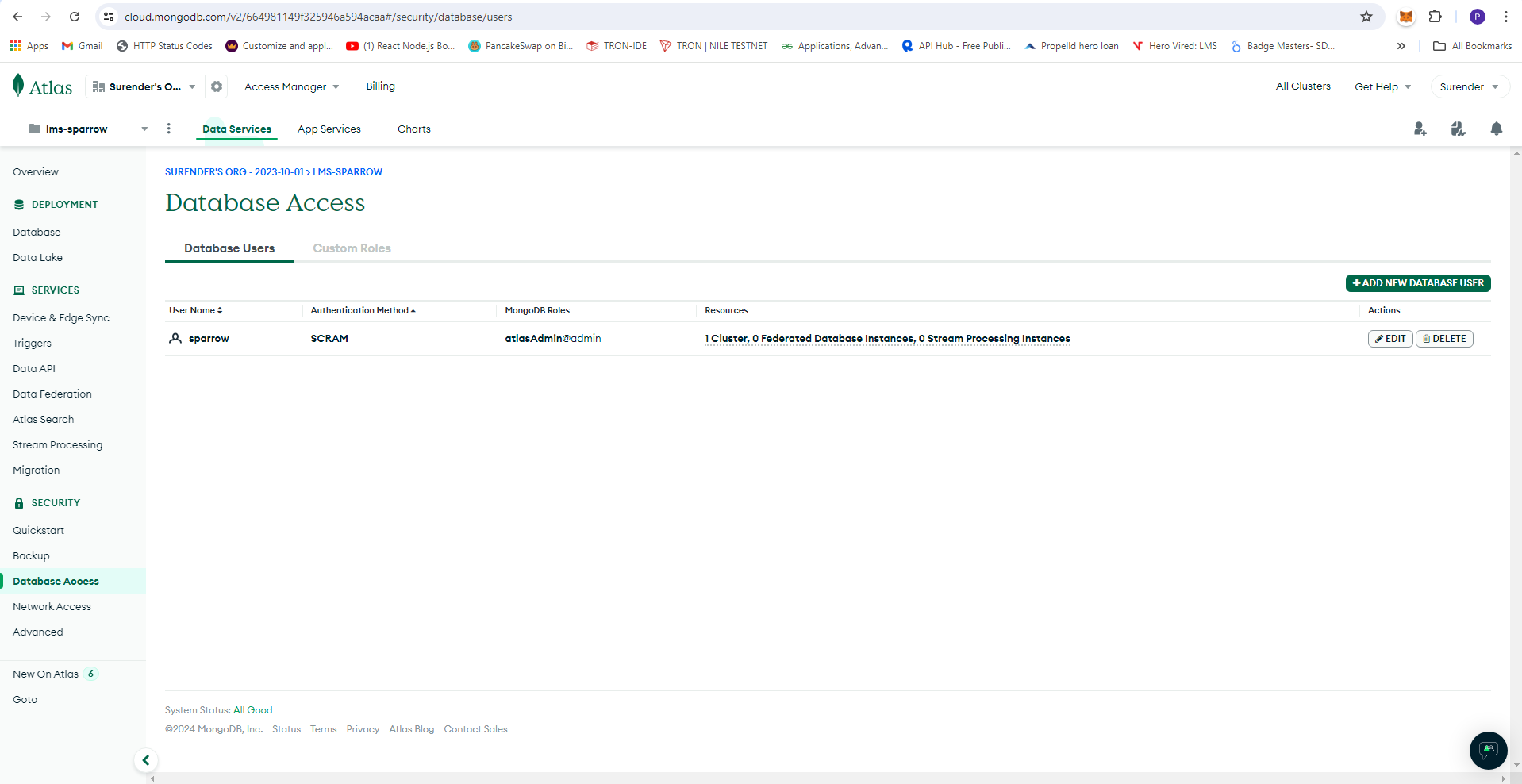Open All Clusters link
Image resolution: width=1522 pixels, height=784 pixels.
point(1303,86)
